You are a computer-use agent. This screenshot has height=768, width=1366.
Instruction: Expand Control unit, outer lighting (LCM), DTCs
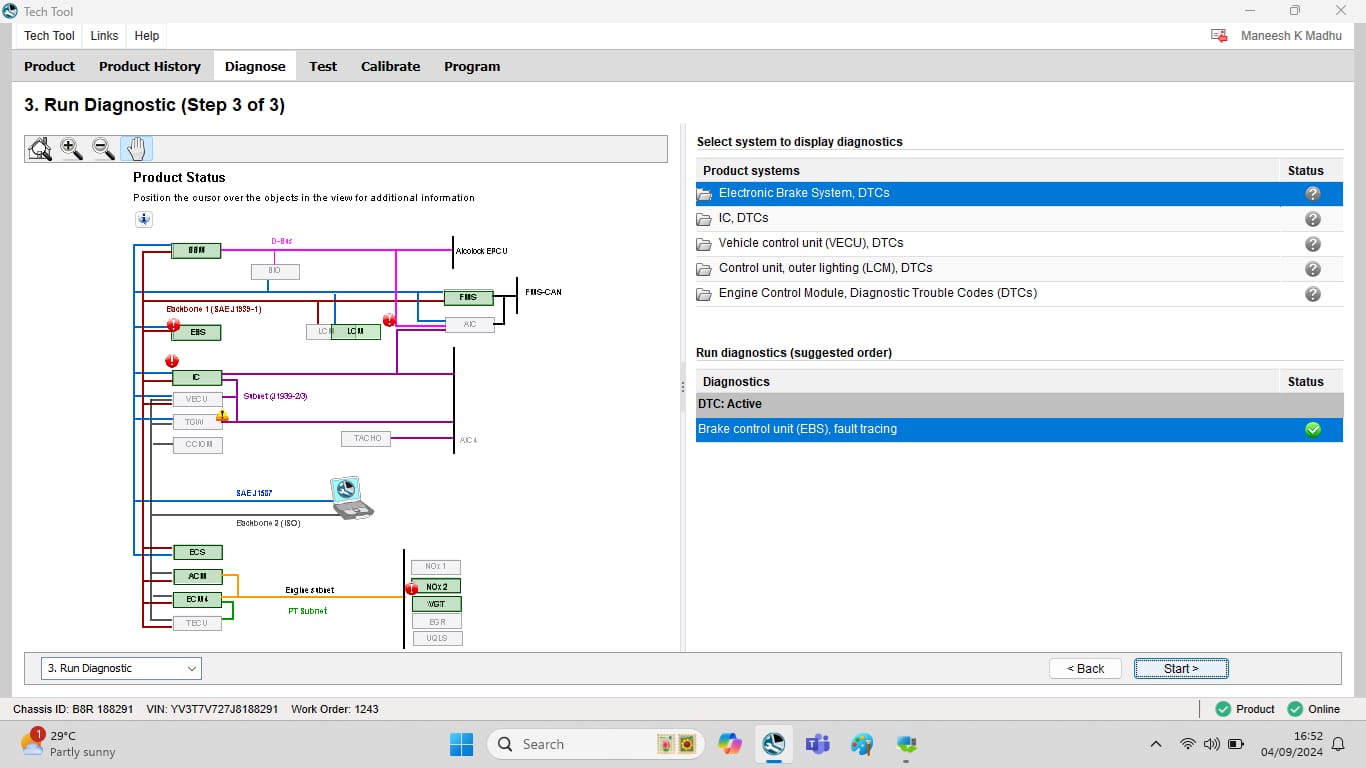[x=704, y=269]
